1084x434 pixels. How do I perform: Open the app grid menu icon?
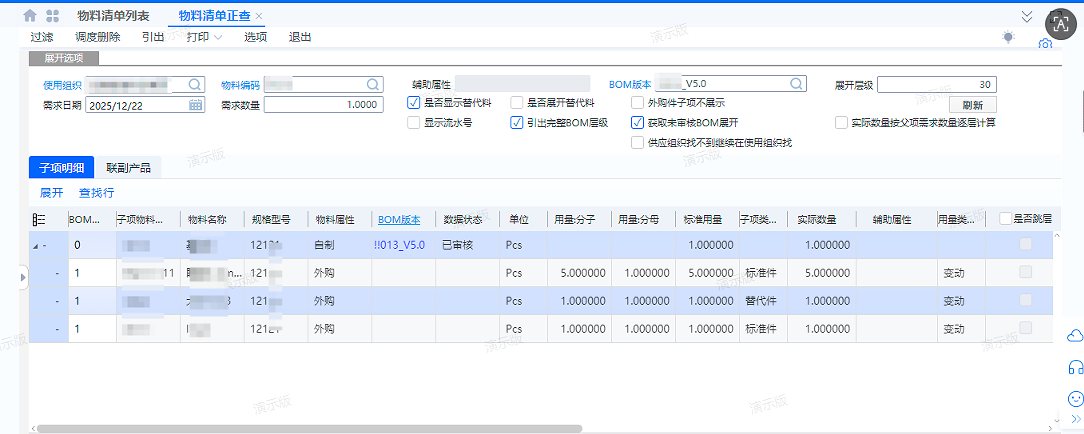(52, 16)
